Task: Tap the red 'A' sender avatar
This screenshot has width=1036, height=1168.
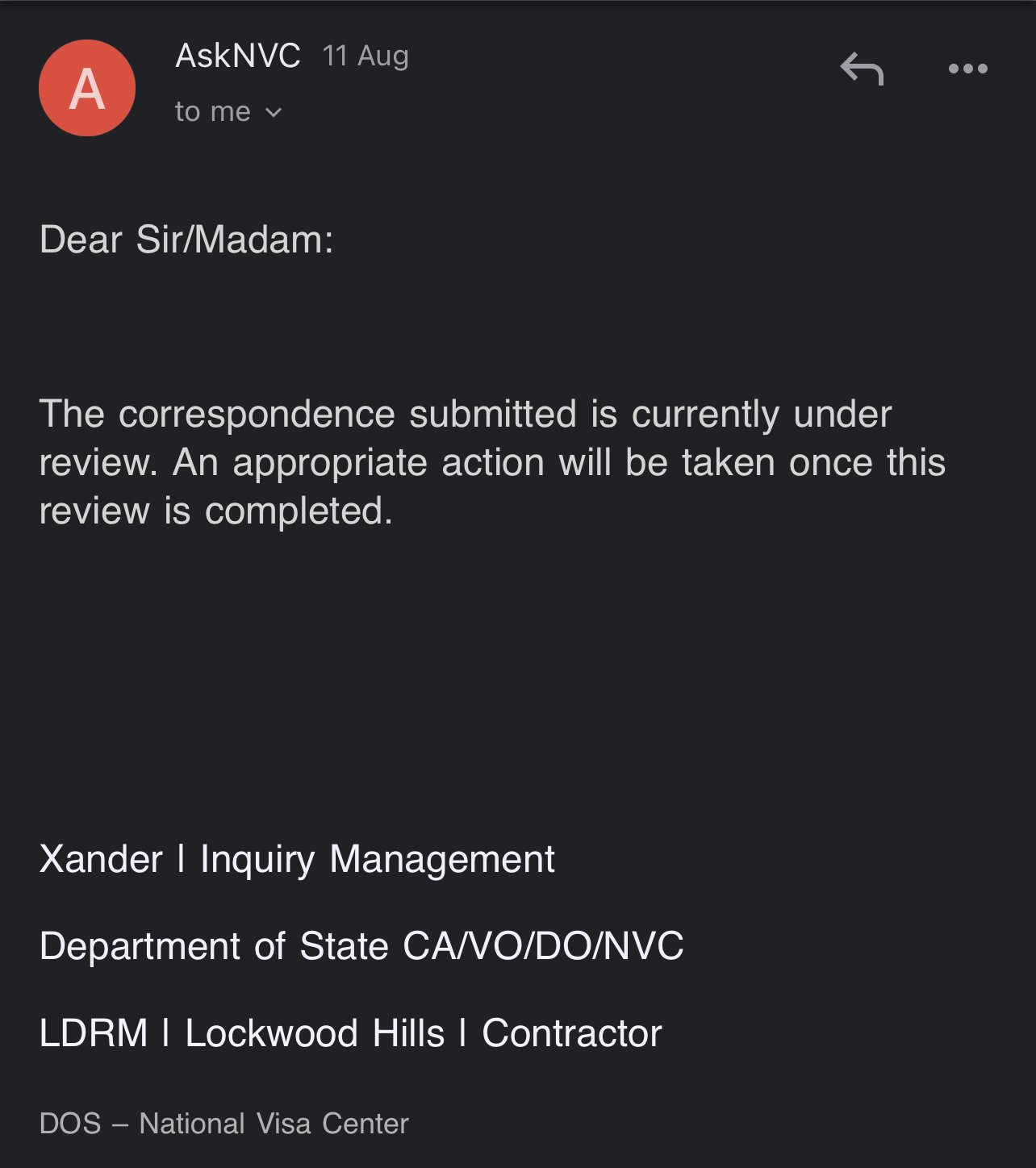Action: click(87, 88)
